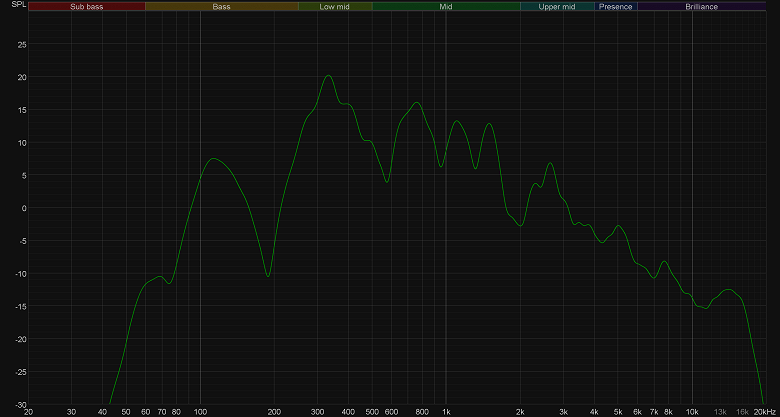This screenshot has width=780, height=417.
Task: Click the Low mid band label
Action: pyautogui.click(x=335, y=6)
